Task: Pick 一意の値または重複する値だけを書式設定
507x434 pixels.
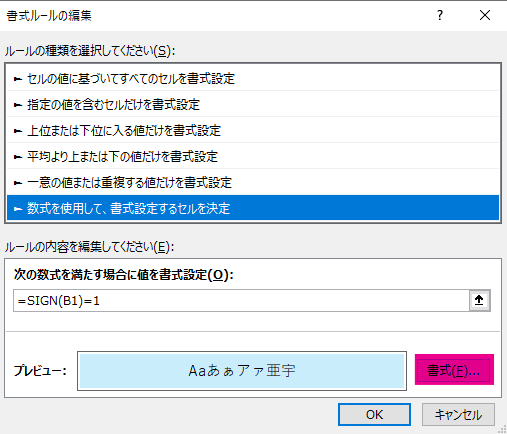Action: click(x=253, y=183)
